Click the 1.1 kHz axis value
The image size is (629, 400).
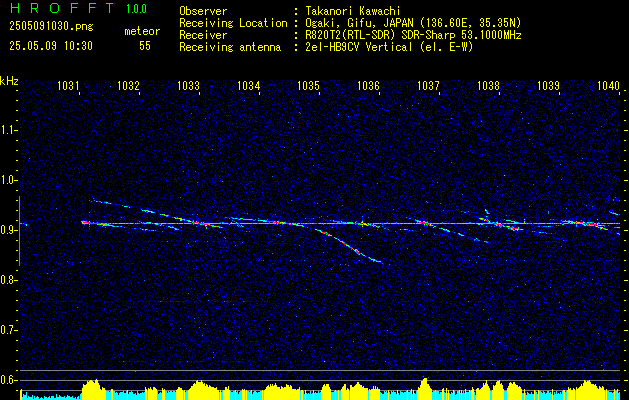(x=8, y=130)
